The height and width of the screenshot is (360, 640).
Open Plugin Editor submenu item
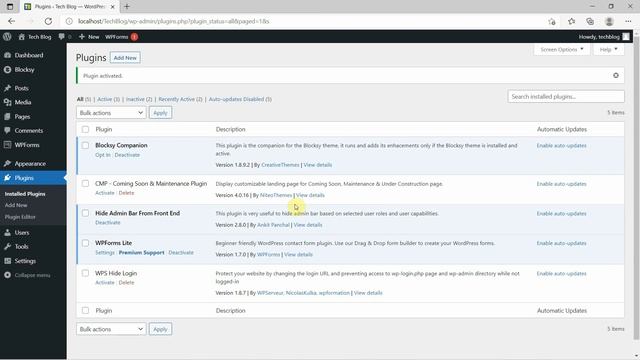[20, 217]
